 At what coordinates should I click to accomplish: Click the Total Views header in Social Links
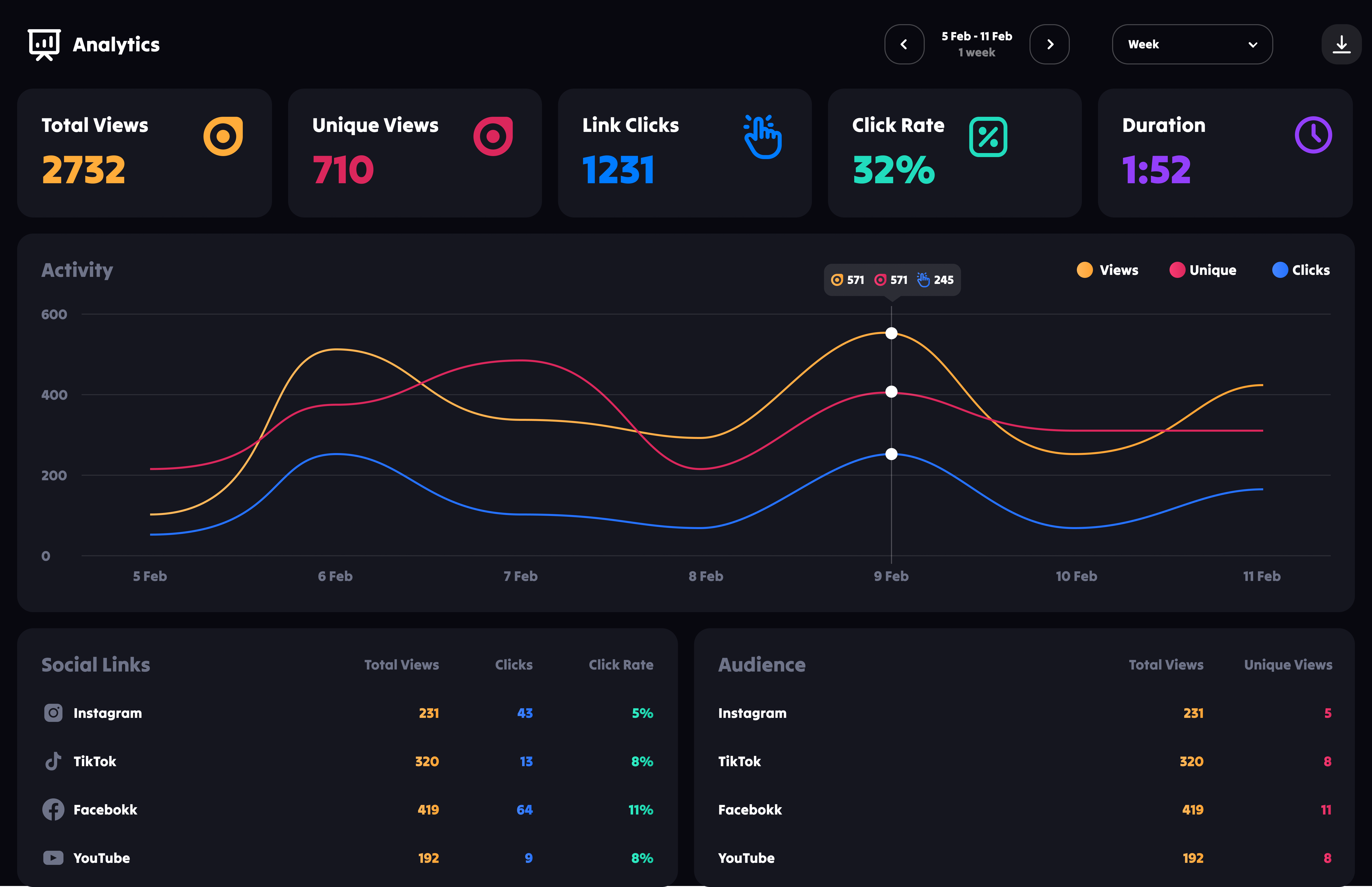[x=402, y=665]
